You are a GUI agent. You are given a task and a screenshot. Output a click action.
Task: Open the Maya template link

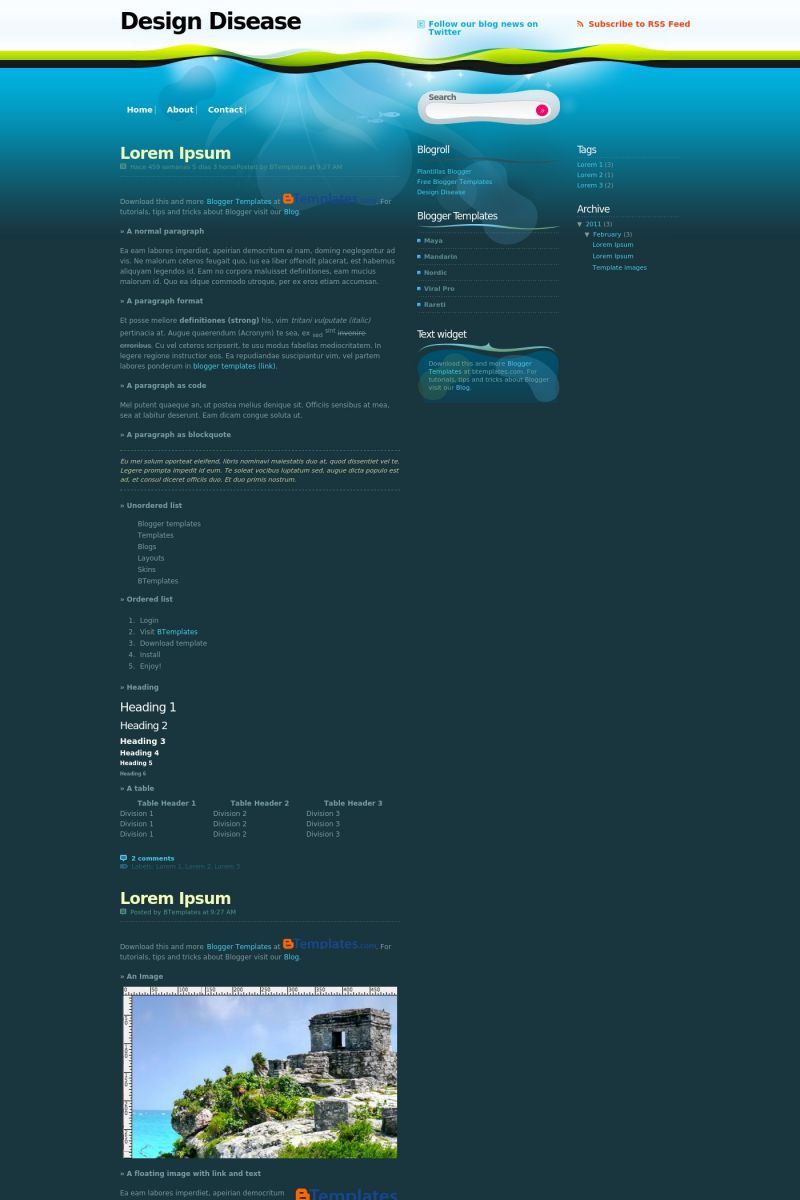click(x=433, y=240)
